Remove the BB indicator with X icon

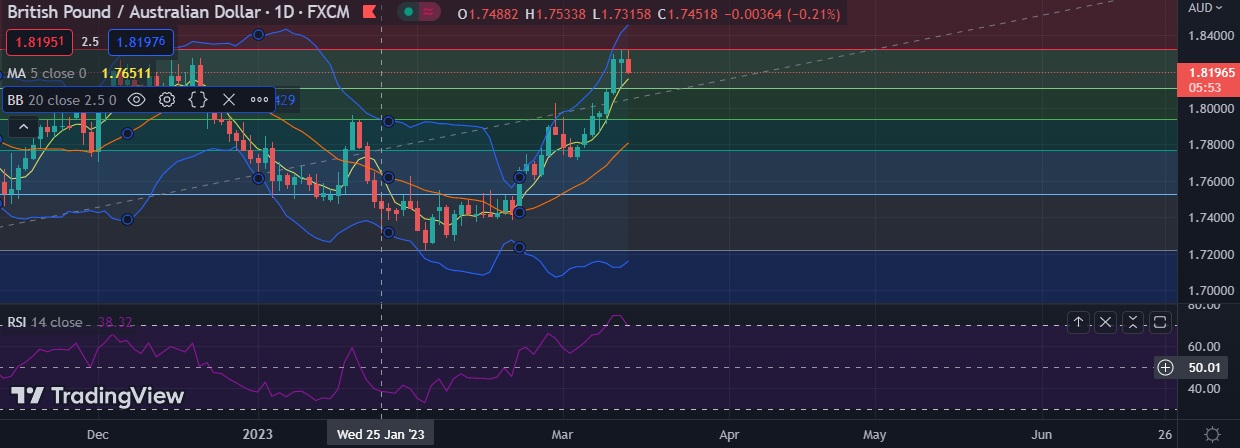[228, 100]
